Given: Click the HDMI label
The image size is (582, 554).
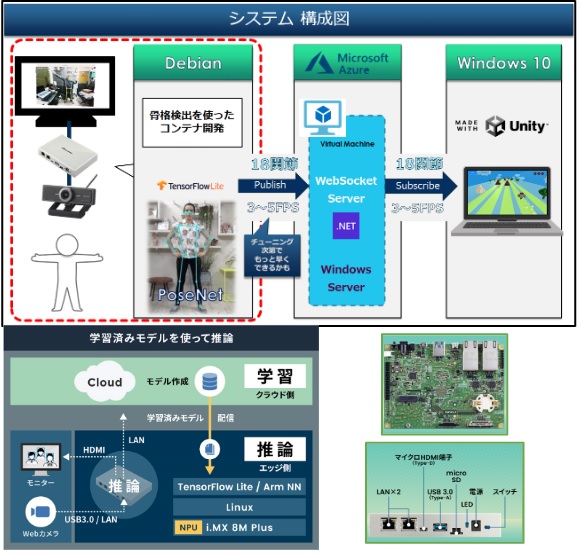Looking at the screenshot, I should 94,450.
